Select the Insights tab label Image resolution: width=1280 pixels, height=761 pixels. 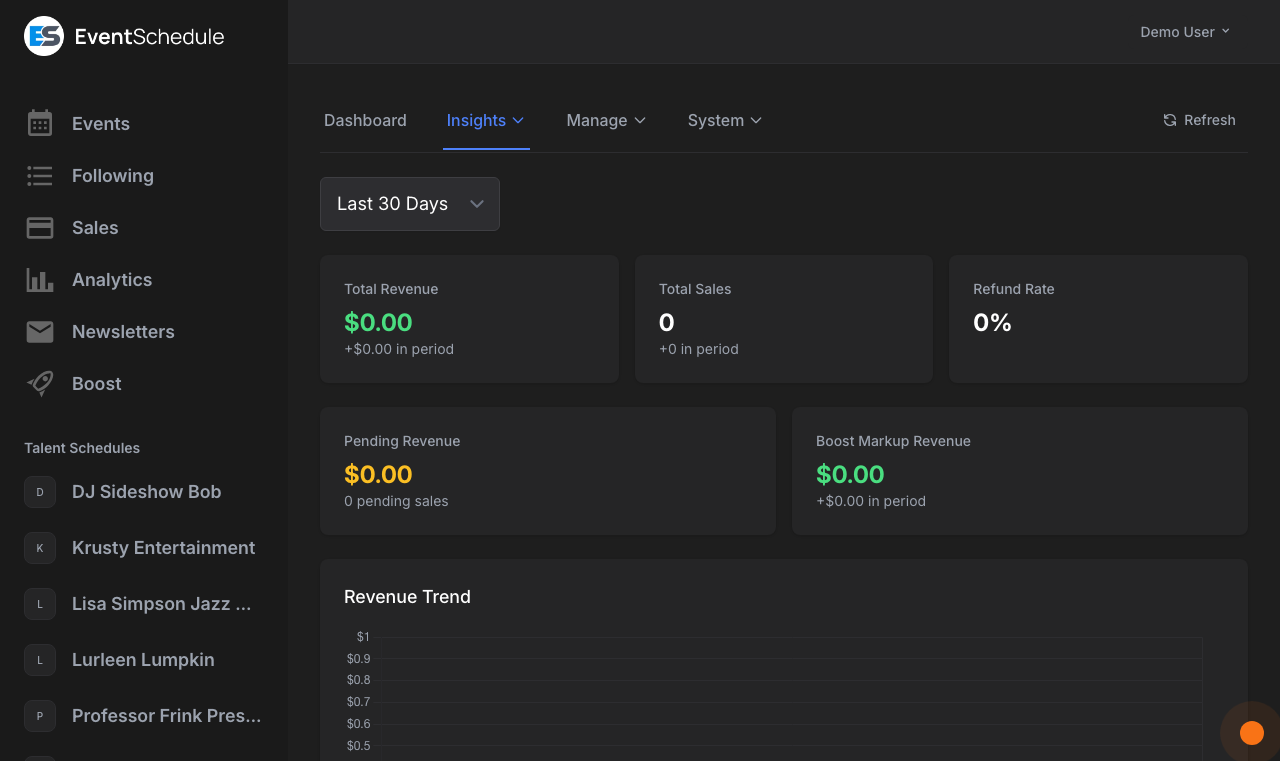(476, 120)
